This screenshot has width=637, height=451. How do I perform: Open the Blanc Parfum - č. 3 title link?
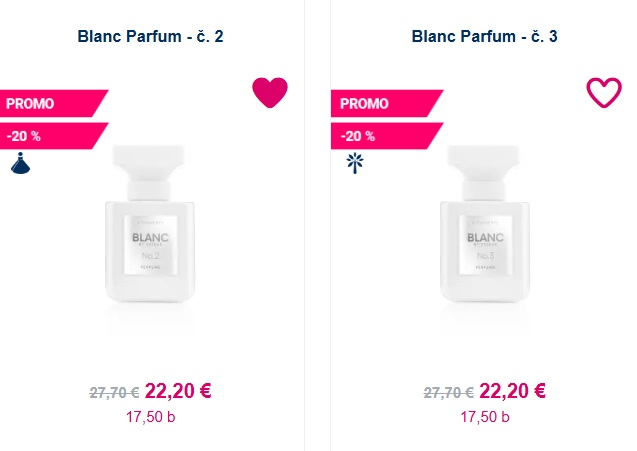click(484, 36)
